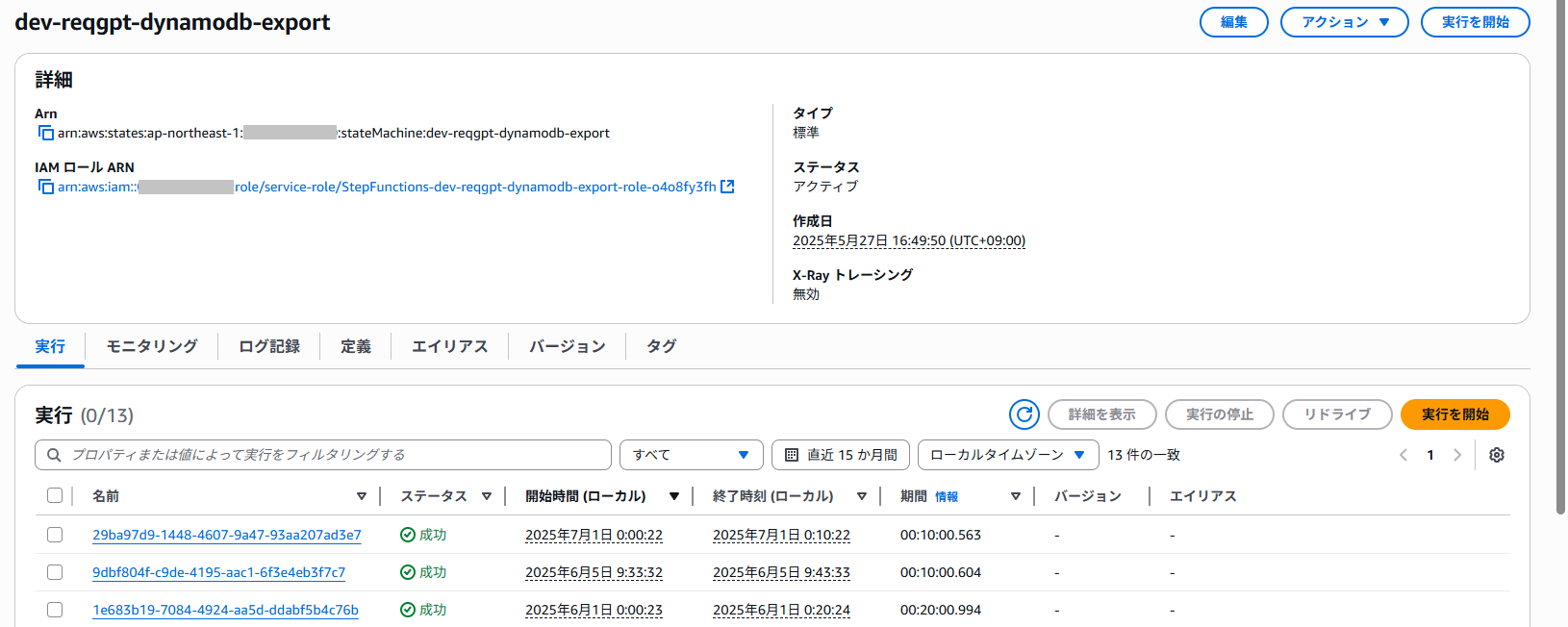This screenshot has width=1568, height=627.
Task: Open execution 9dbf804f-c9de-4195-aac1-6f3e4eb3f7c7
Action: click(x=219, y=572)
